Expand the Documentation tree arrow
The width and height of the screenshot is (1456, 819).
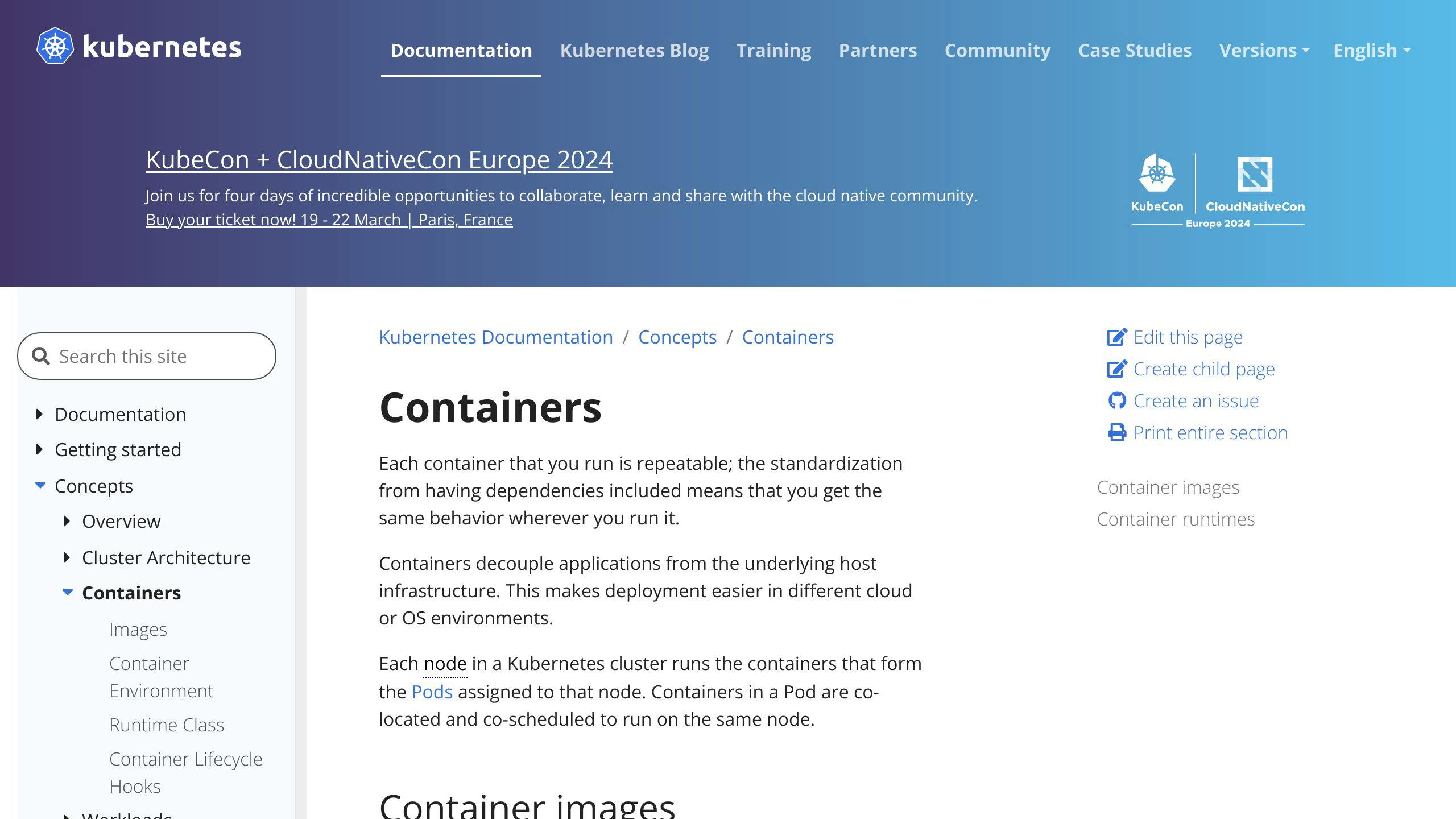[x=39, y=414]
